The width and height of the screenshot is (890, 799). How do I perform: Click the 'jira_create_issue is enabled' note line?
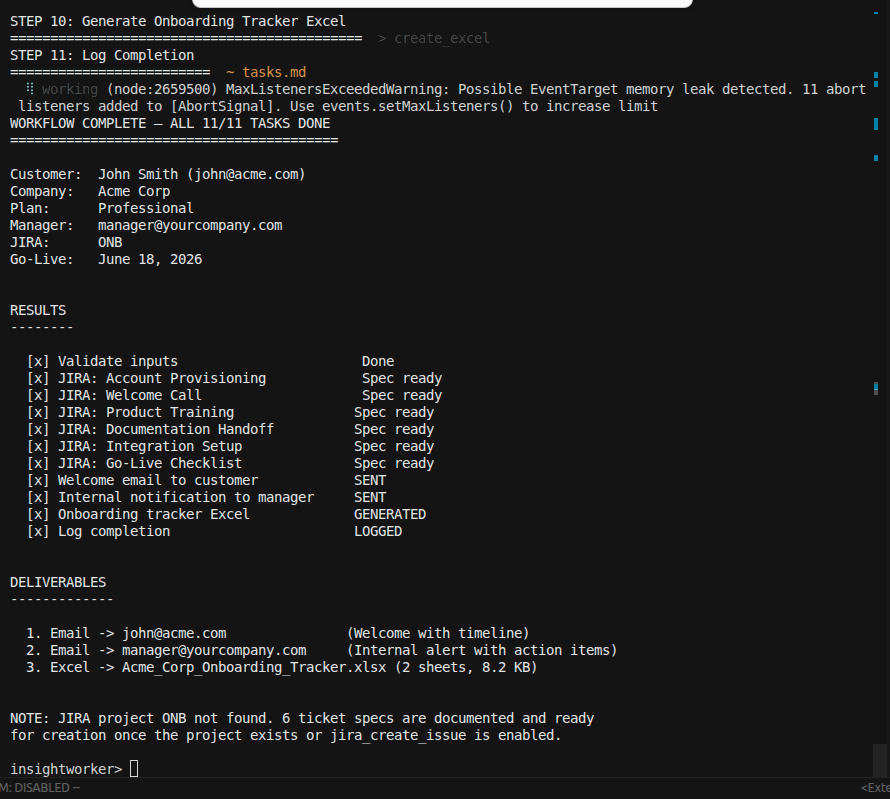pos(286,735)
